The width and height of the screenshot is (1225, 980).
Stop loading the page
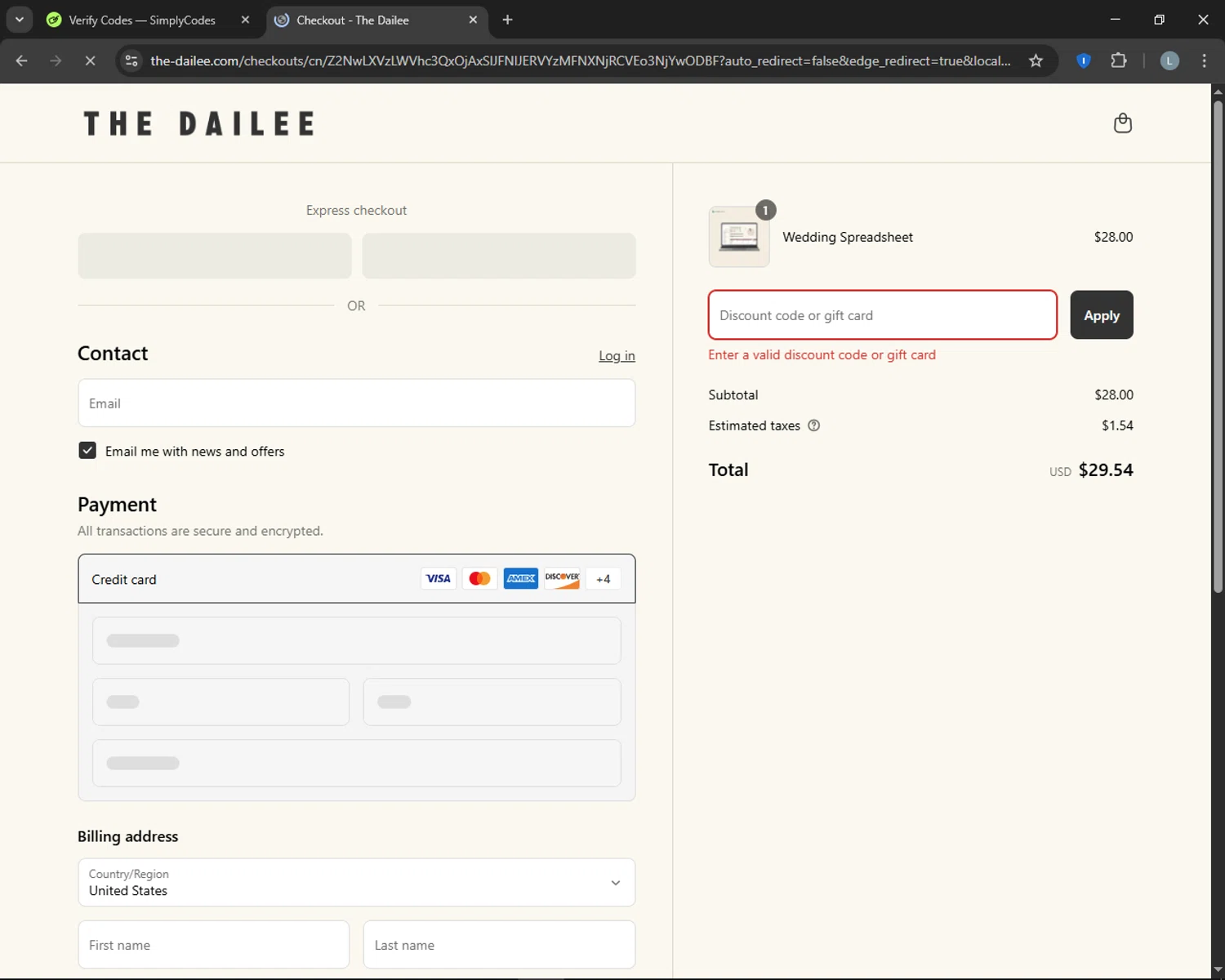coord(90,60)
